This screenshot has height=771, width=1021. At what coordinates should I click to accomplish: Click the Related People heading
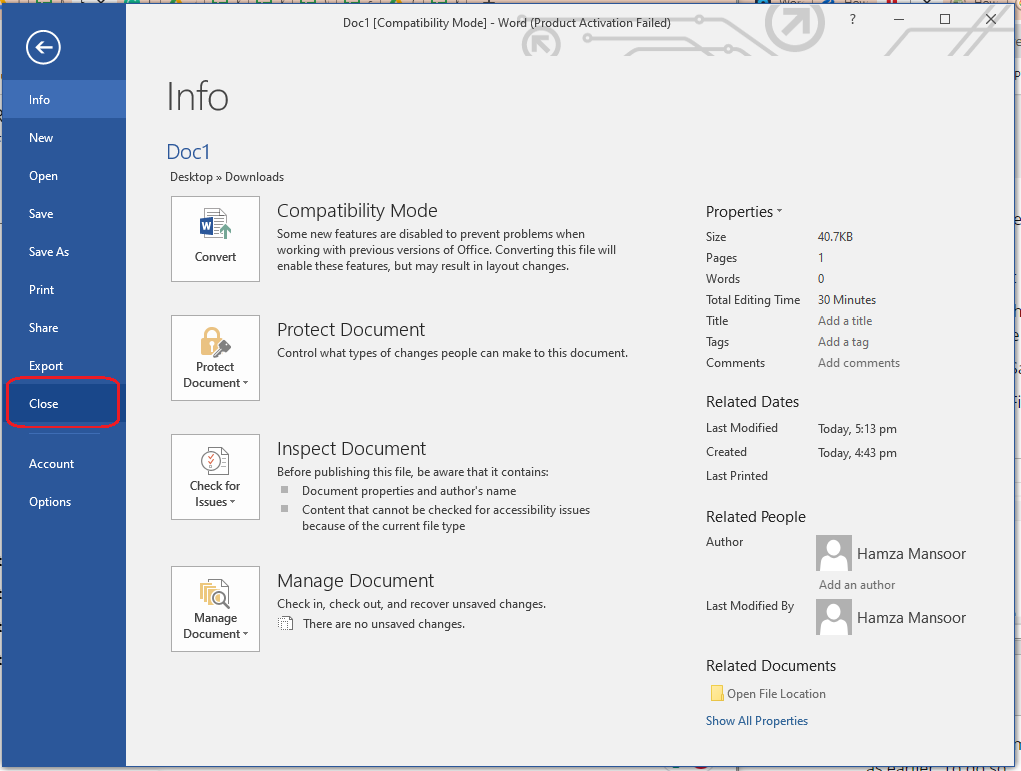(x=755, y=516)
